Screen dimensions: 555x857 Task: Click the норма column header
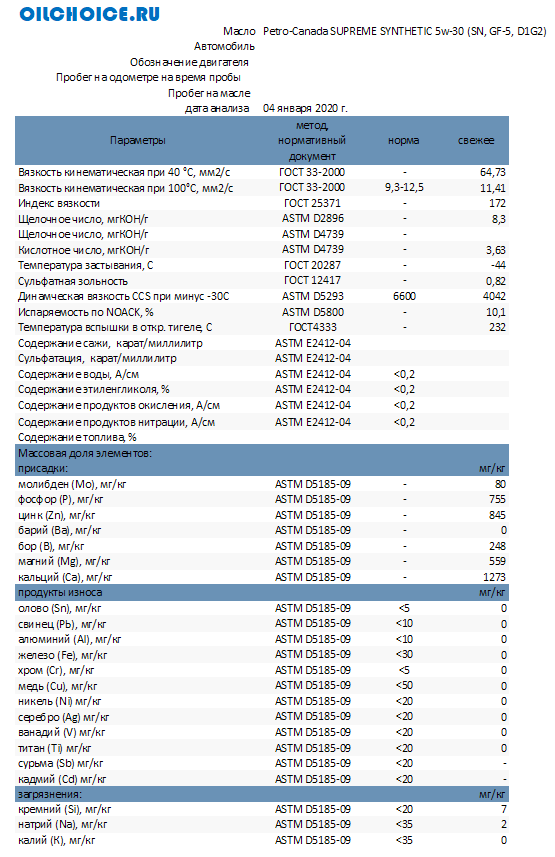click(404, 140)
